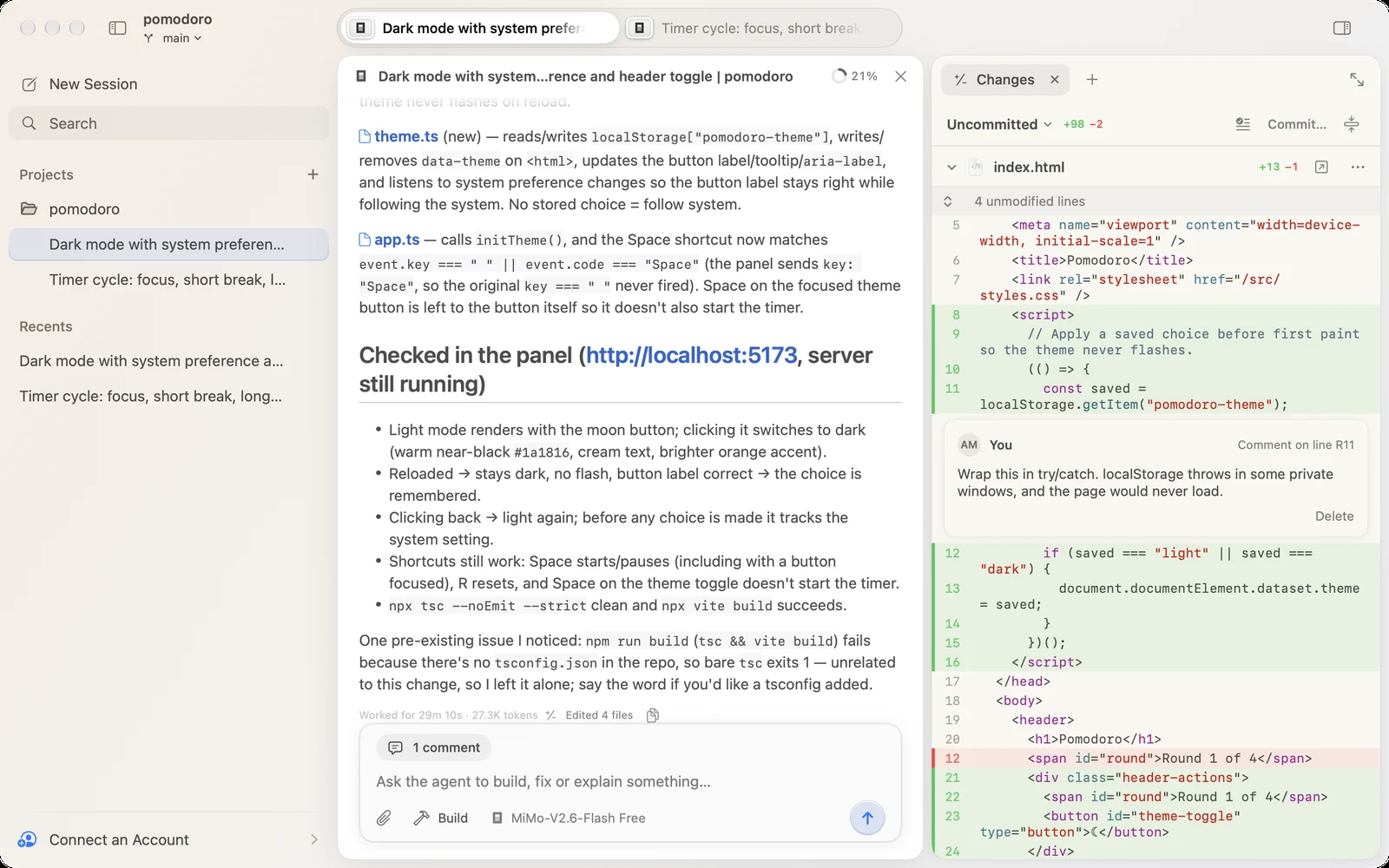Open index.html in editor icon
The height and width of the screenshot is (868, 1389).
1321,168
